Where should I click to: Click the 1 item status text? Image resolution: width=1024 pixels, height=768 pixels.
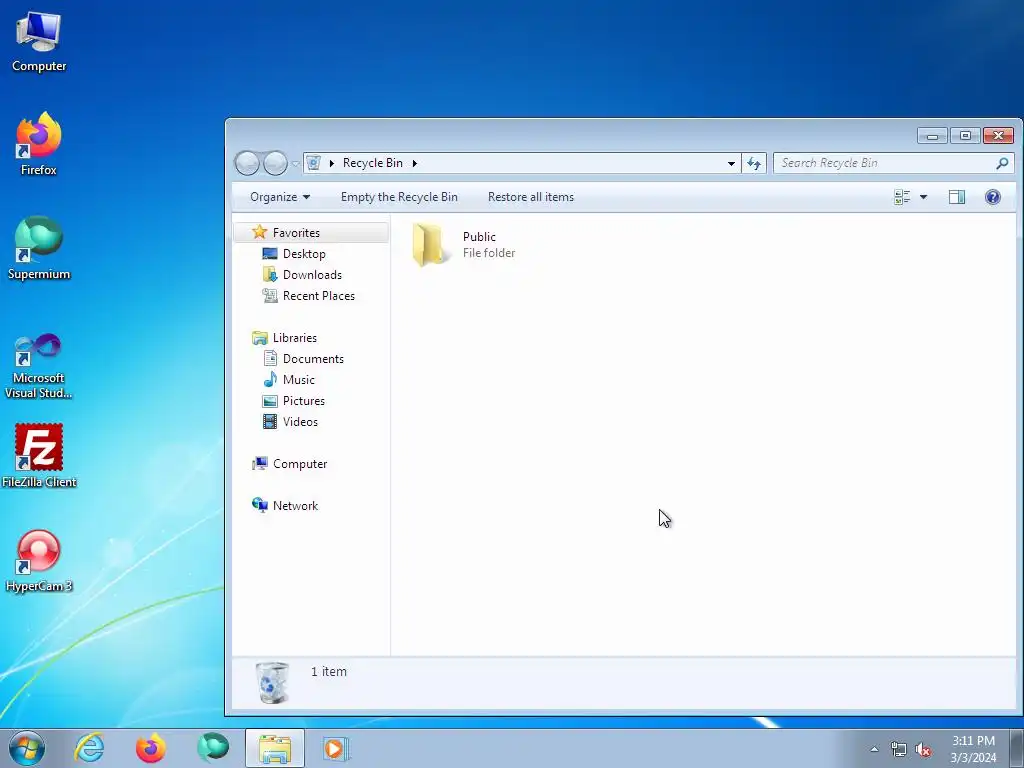[328, 671]
